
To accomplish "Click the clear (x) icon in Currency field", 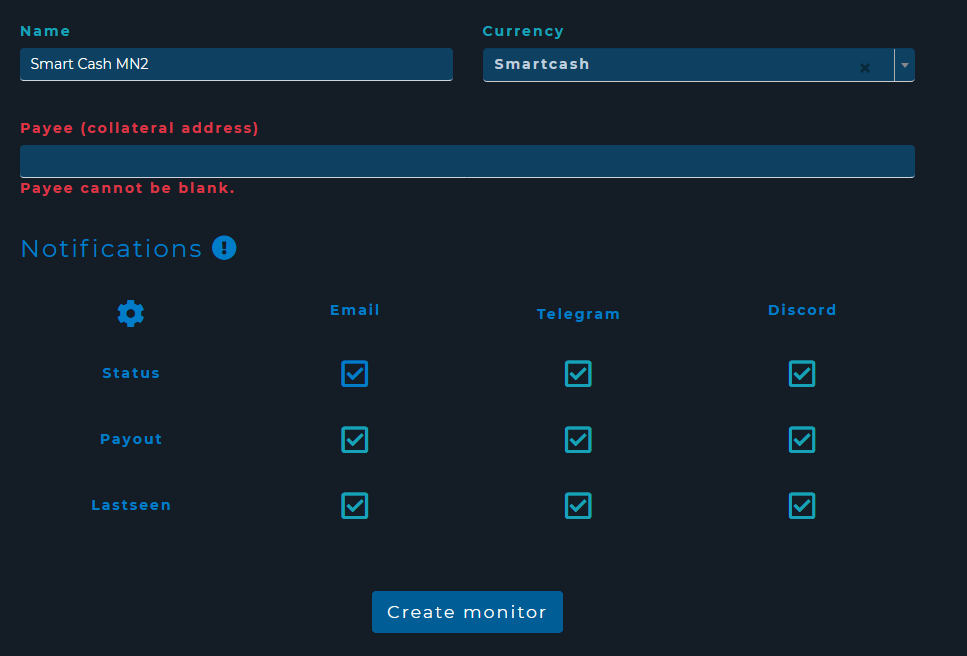I will (864, 68).
